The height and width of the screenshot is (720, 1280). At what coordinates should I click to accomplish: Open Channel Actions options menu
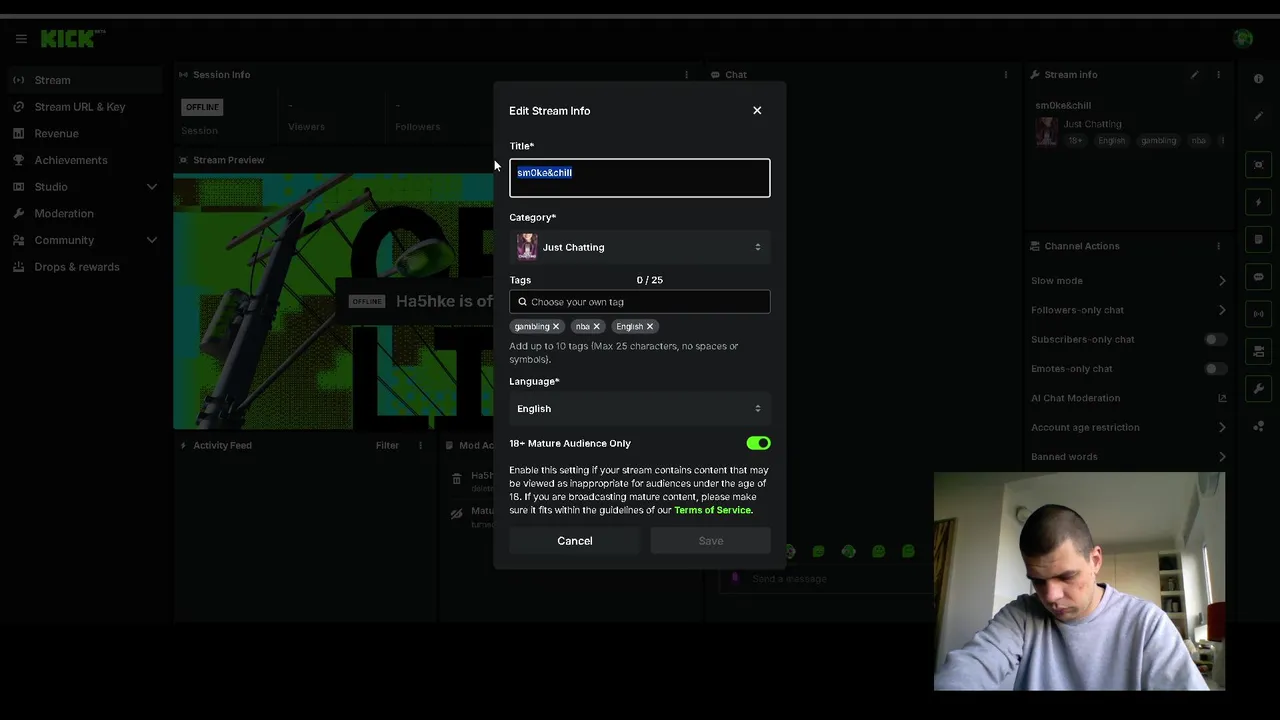coord(1218,246)
